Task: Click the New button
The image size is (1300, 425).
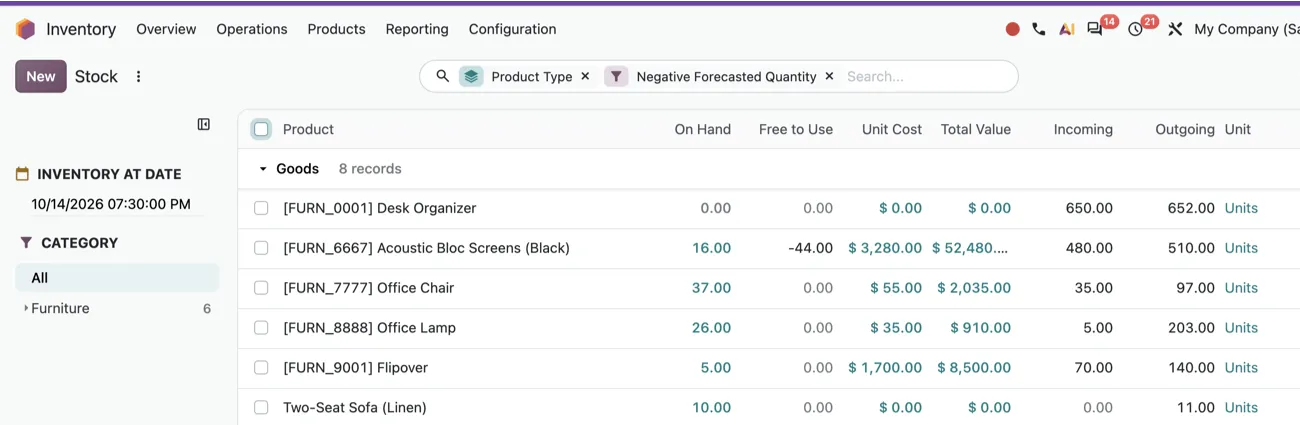Action: (x=41, y=76)
